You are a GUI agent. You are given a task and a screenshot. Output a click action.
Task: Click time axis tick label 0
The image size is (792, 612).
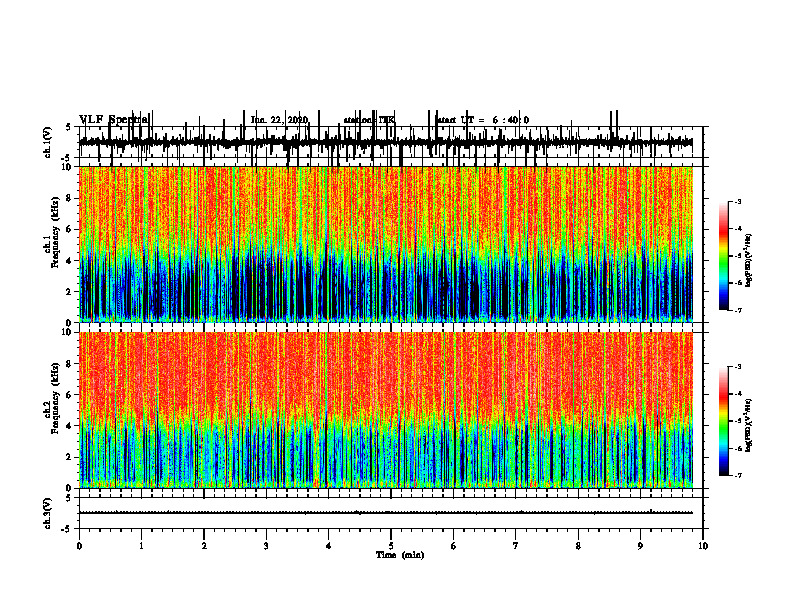coord(79,546)
